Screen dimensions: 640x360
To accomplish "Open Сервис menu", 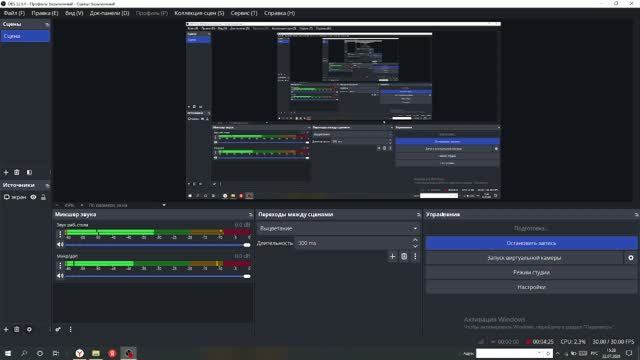I will tap(244, 13).
